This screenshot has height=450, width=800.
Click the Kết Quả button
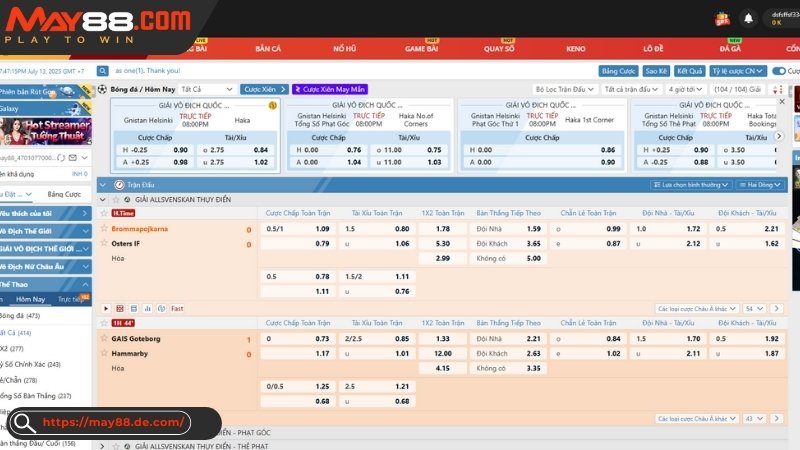click(x=690, y=71)
